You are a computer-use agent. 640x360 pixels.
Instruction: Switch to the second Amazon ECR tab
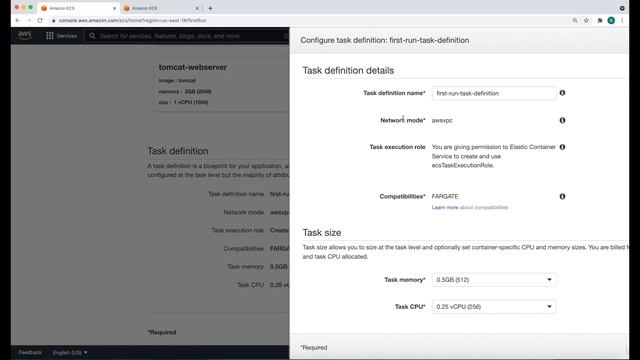160,8
